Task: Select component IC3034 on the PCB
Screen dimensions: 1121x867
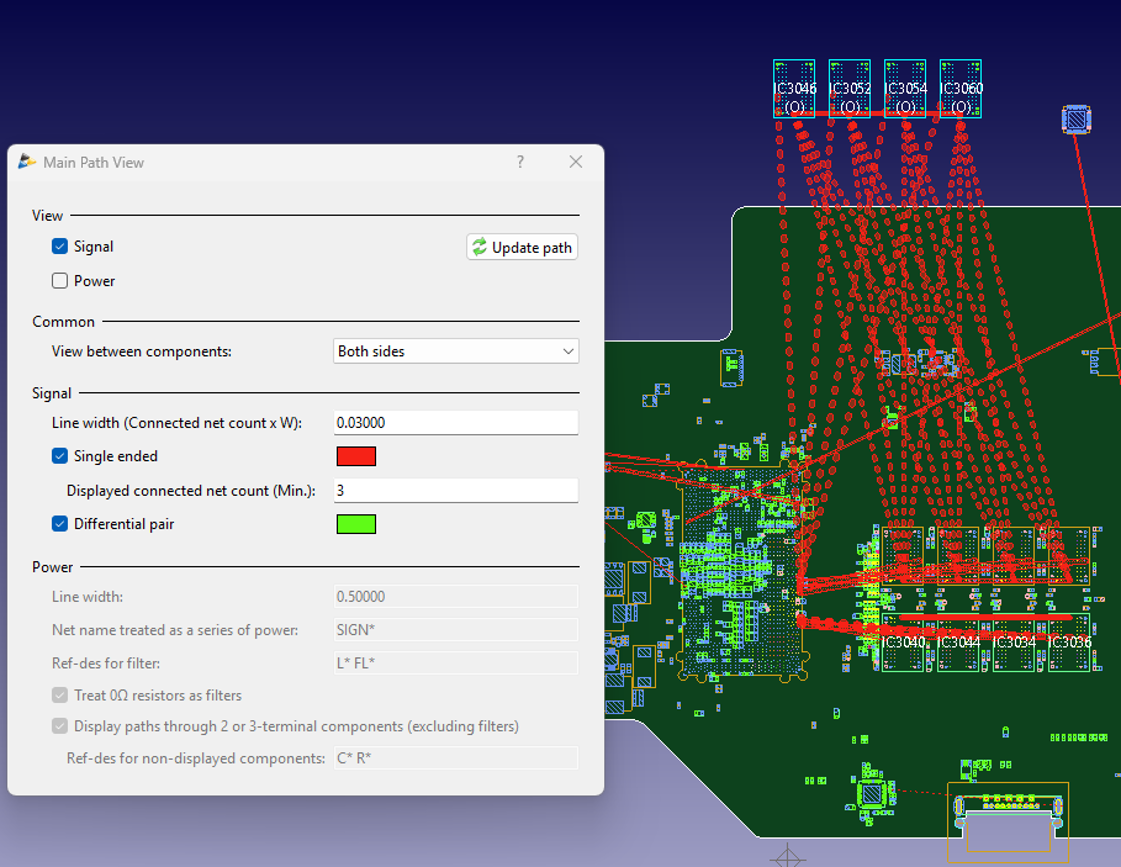Action: tap(1014, 643)
